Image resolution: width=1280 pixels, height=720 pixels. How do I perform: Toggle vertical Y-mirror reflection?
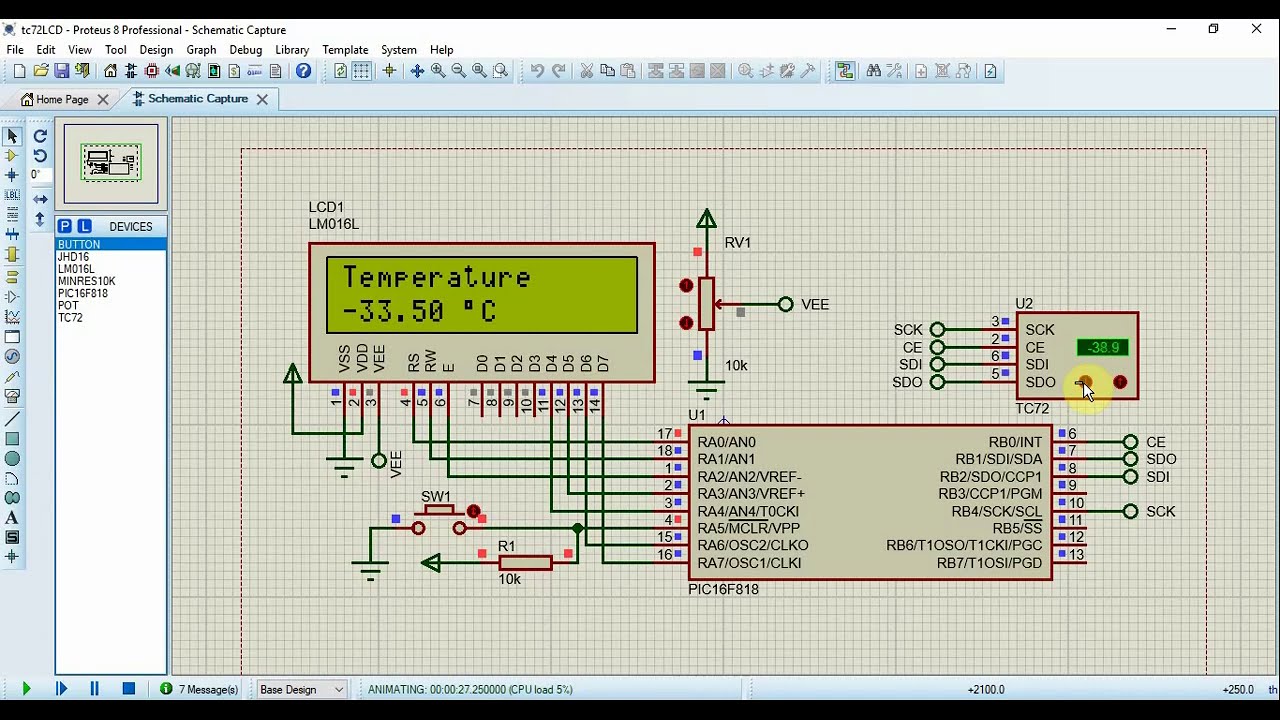coord(40,219)
